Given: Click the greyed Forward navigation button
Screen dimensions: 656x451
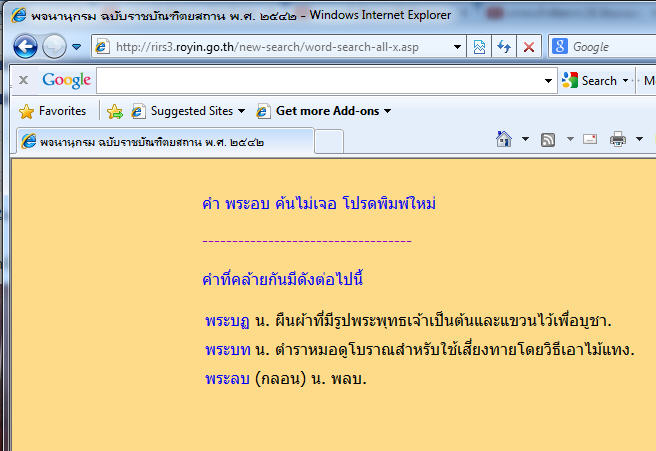Looking at the screenshot, I should click(x=54, y=46).
